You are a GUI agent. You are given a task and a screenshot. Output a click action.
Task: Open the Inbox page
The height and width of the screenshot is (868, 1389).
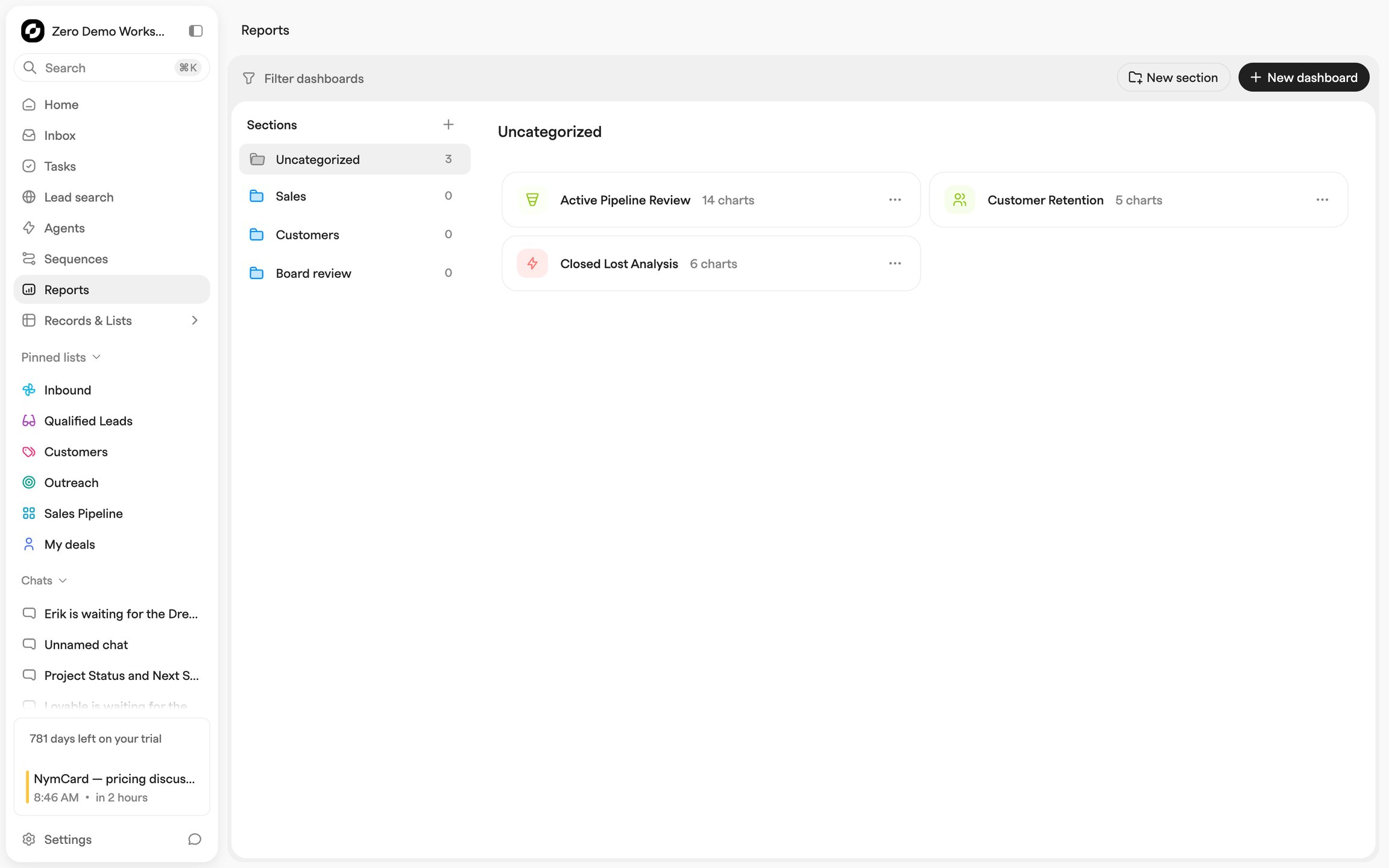(x=112, y=135)
